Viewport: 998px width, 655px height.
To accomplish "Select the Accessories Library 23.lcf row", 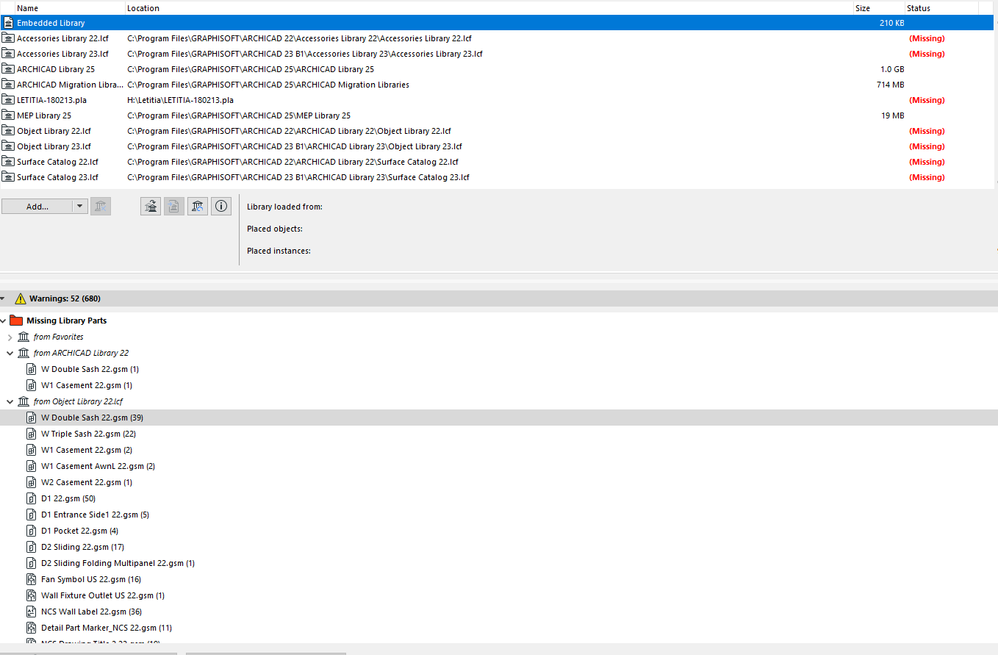I will 496,54.
